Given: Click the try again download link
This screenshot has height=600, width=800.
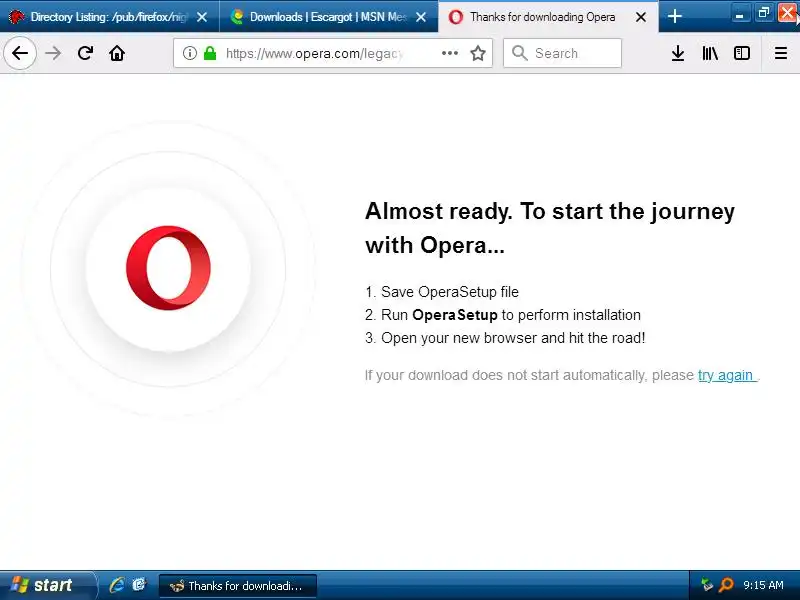Looking at the screenshot, I should tap(727, 376).
